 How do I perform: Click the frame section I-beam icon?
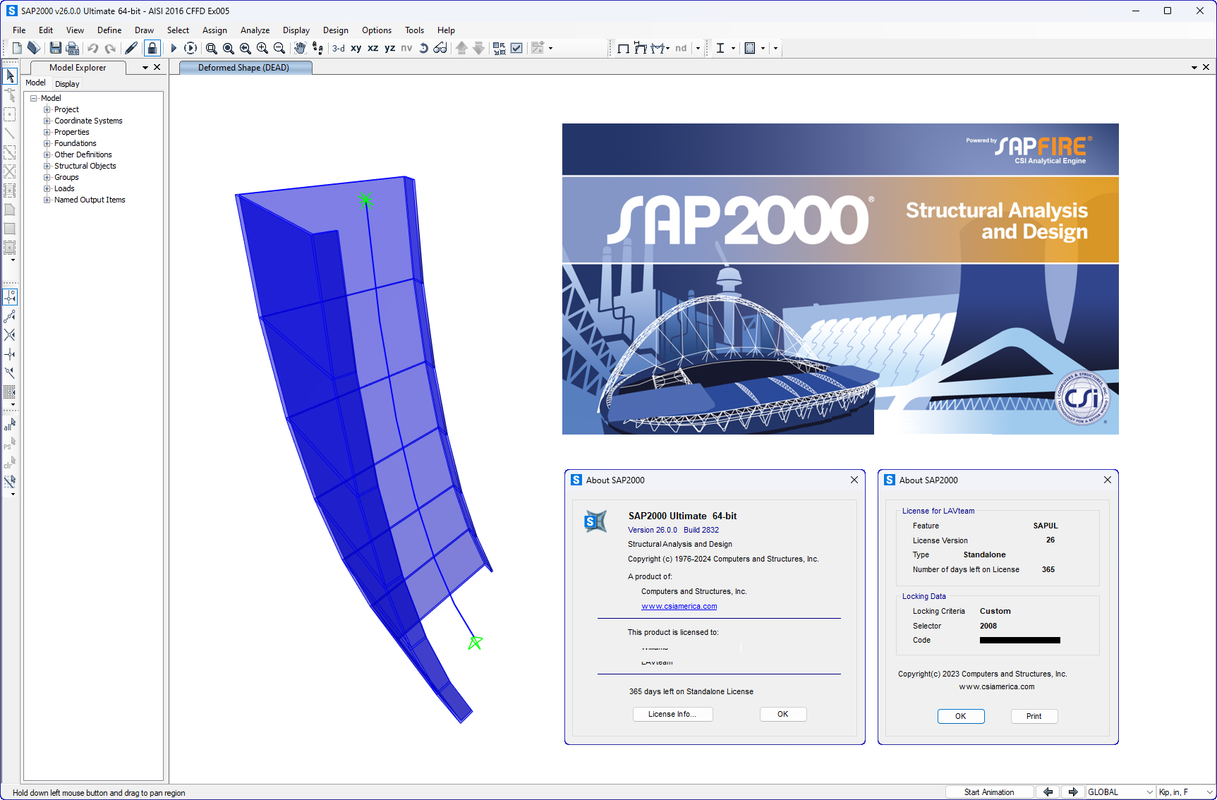(x=720, y=48)
